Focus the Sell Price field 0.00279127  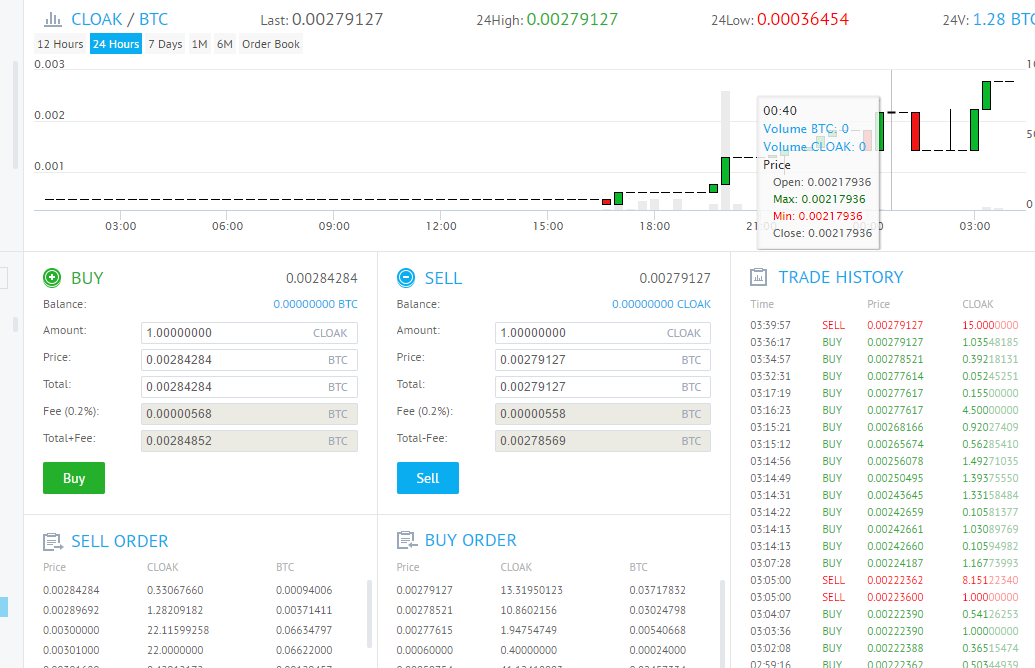click(x=603, y=360)
